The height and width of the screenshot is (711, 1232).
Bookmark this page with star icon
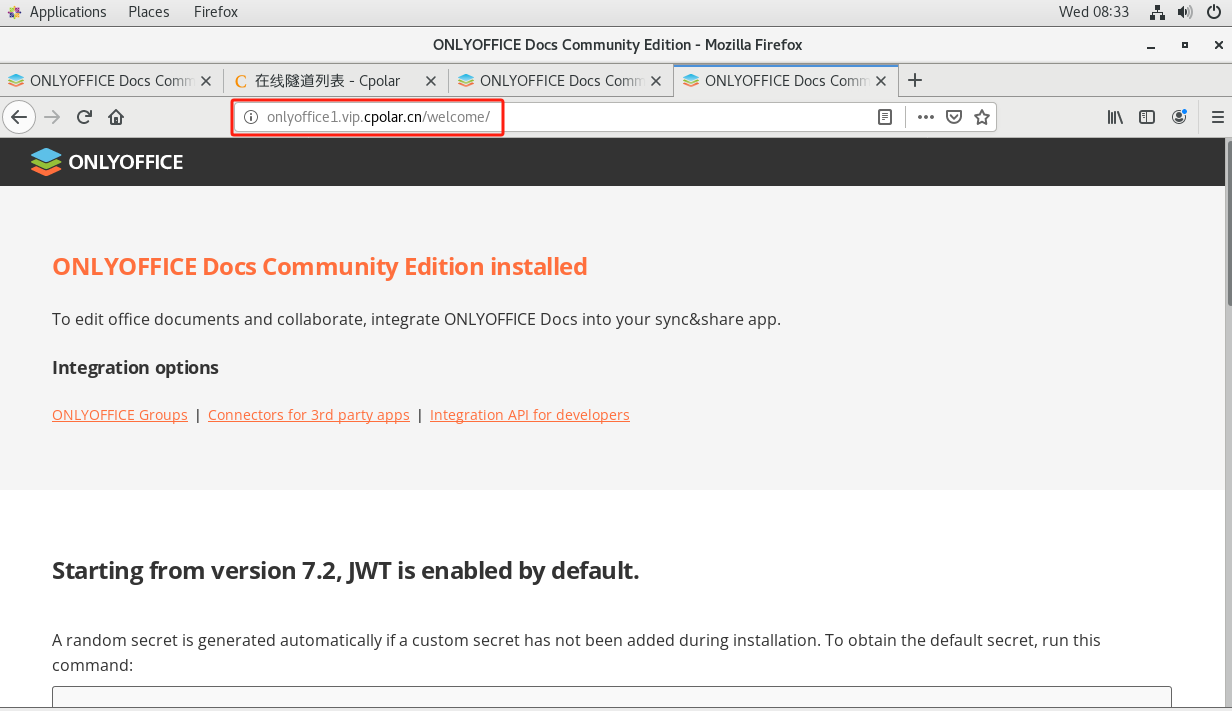point(982,117)
